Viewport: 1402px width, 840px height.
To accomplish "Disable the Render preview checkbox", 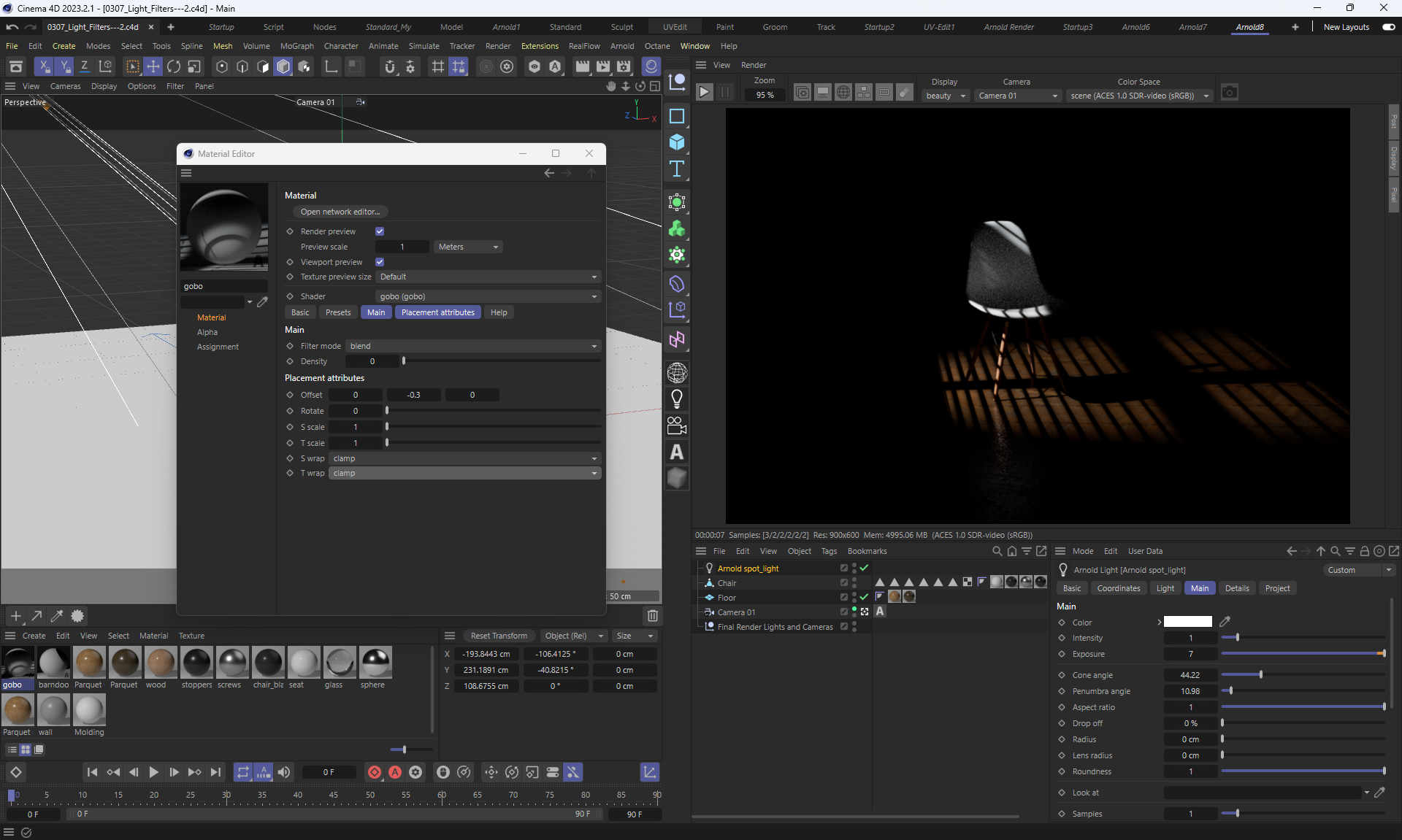I will click(380, 231).
